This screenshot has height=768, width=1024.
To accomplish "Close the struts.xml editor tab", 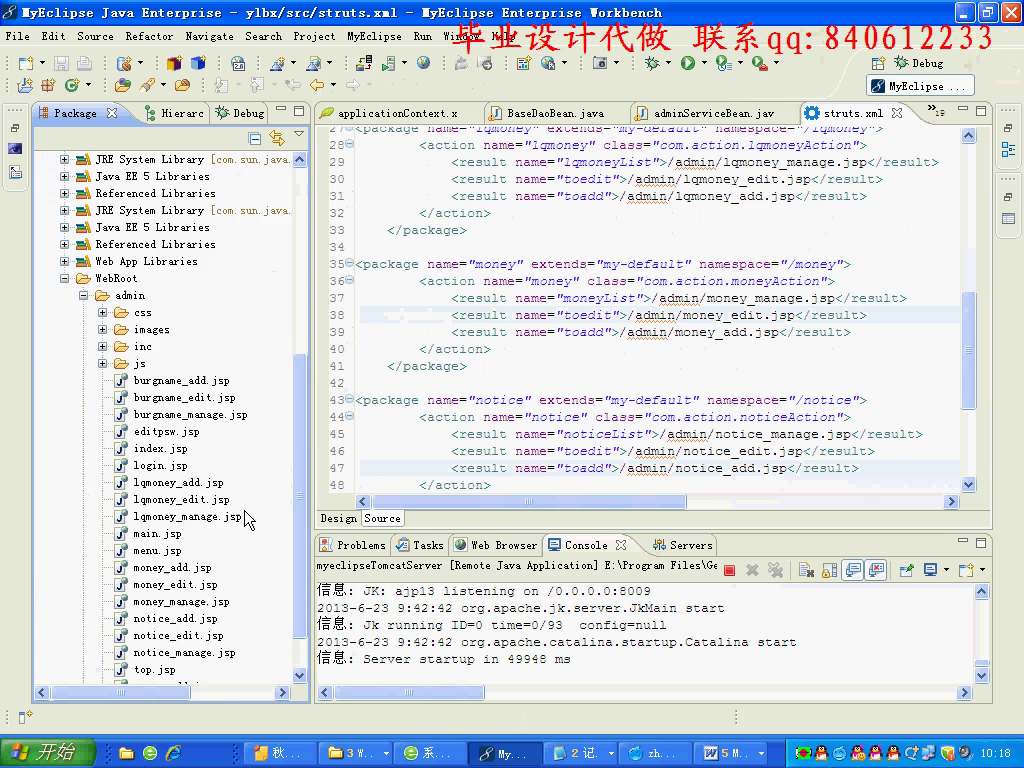I will pos(897,113).
